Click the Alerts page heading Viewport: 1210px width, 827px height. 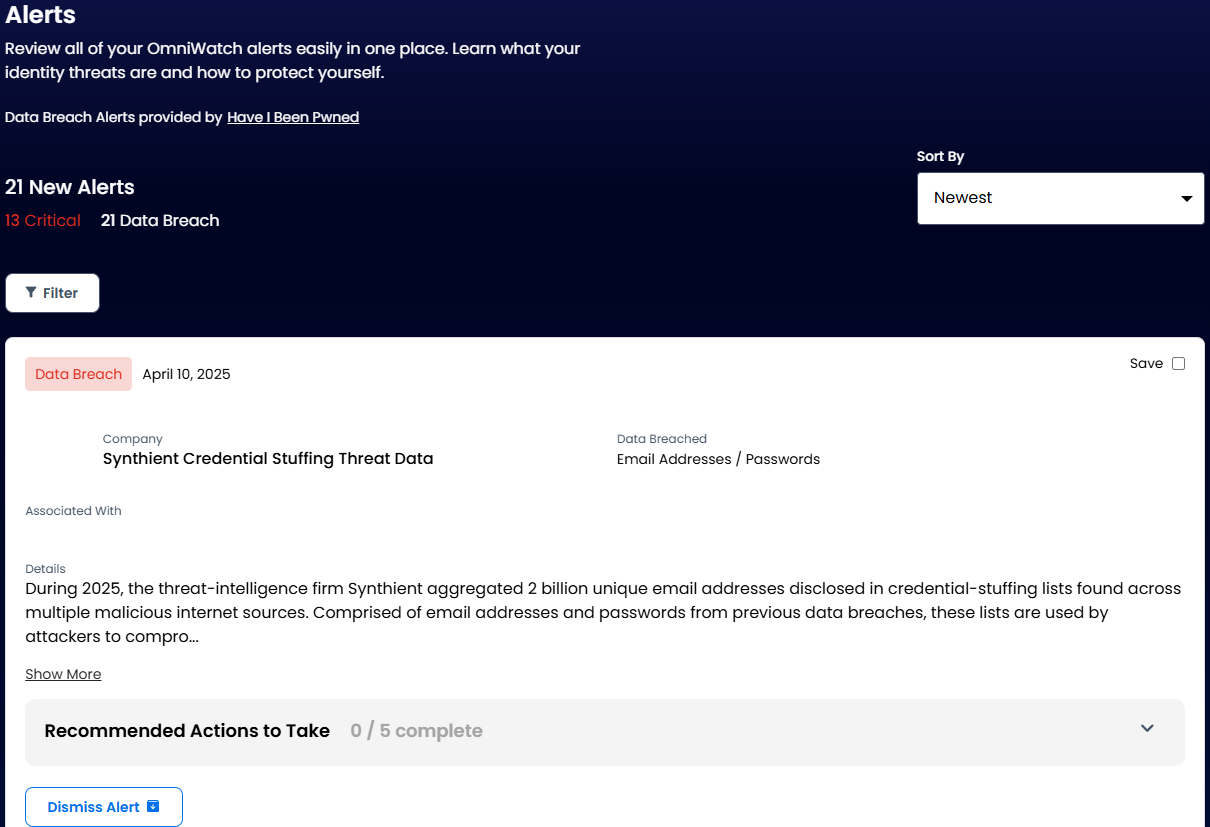pos(41,15)
